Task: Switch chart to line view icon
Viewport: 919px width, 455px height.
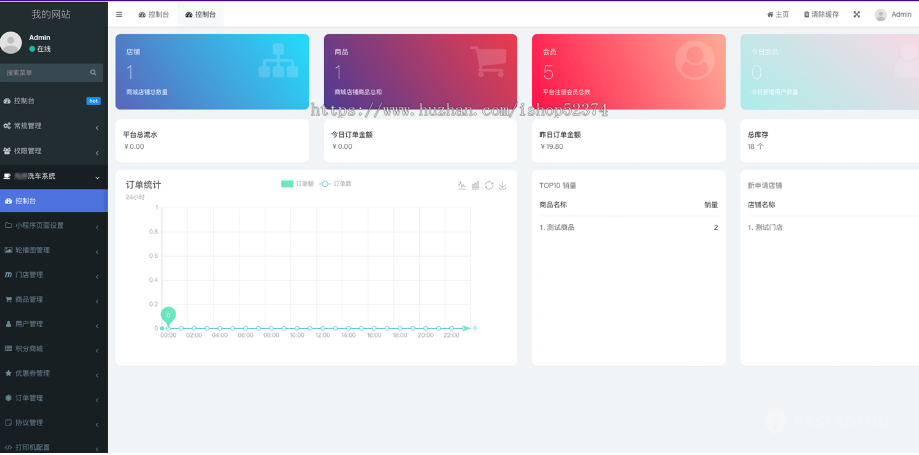Action: tap(461, 185)
